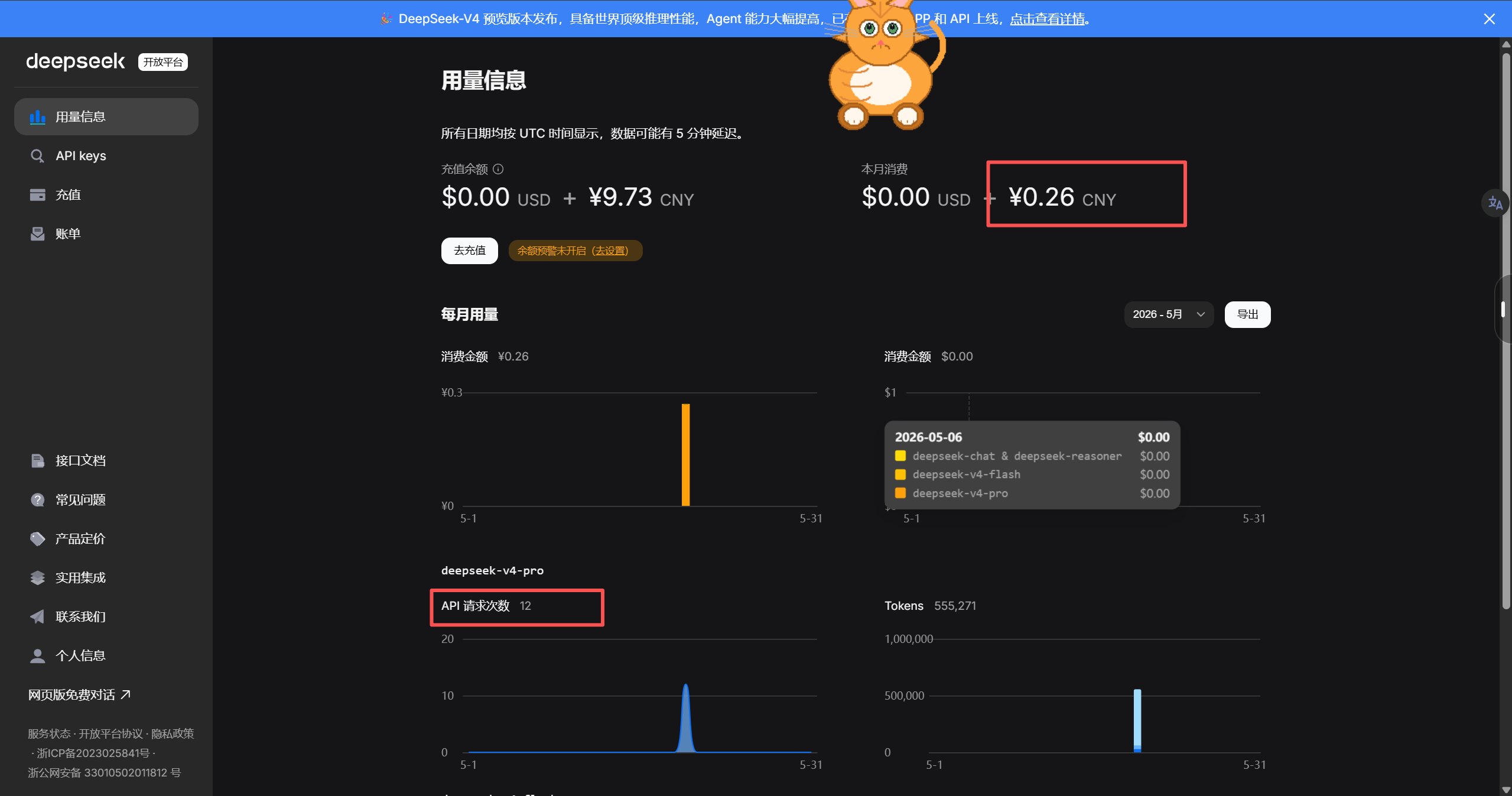The image size is (1512, 796).
Task: Click the translate floating icon at right edge
Action: [1495, 203]
